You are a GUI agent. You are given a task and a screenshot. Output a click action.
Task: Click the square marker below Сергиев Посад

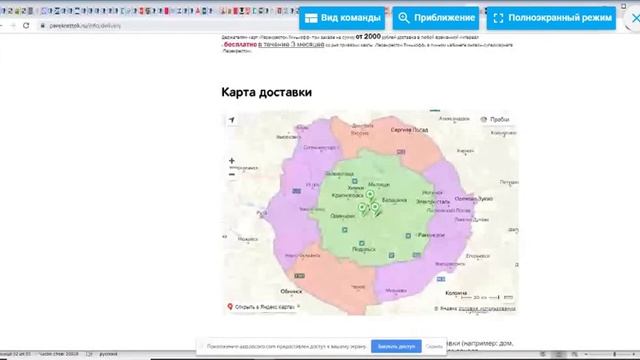(401, 152)
